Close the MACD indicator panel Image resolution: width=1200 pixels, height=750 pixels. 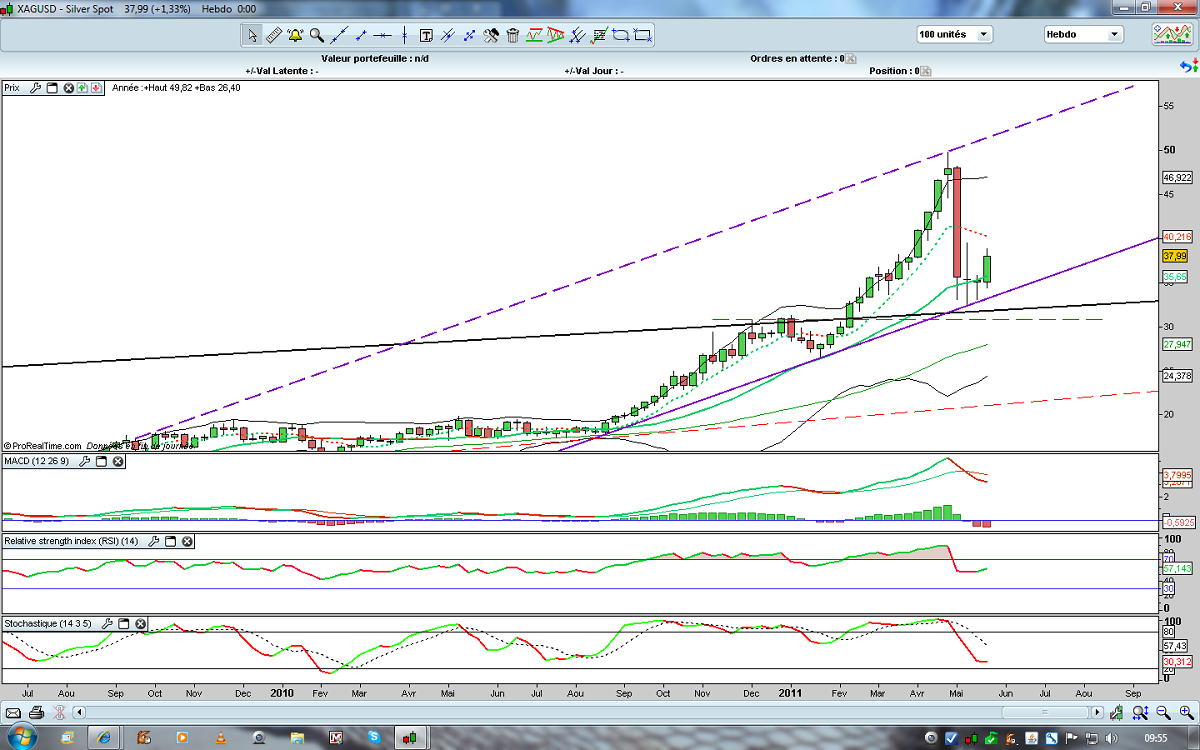tap(117, 461)
